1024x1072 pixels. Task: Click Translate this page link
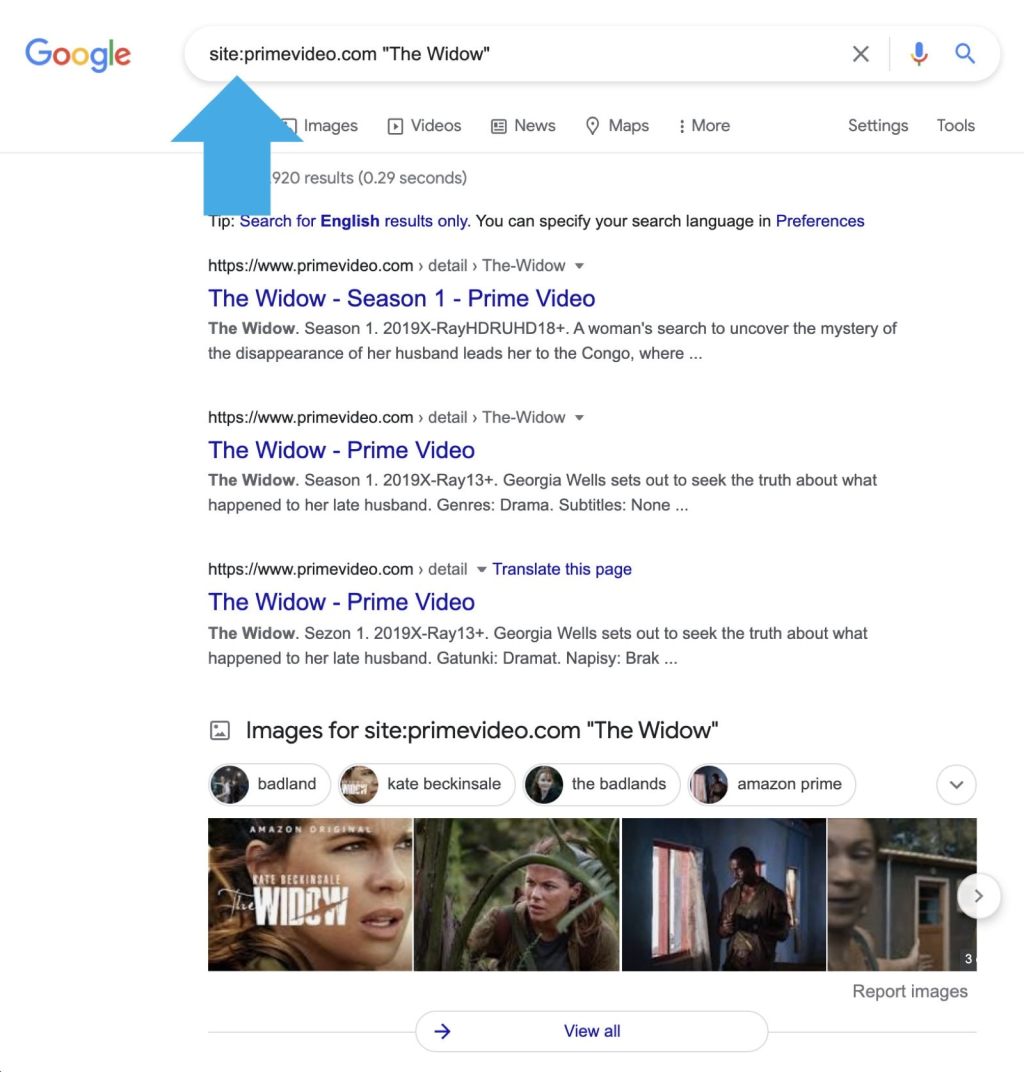pyautogui.click(x=562, y=569)
